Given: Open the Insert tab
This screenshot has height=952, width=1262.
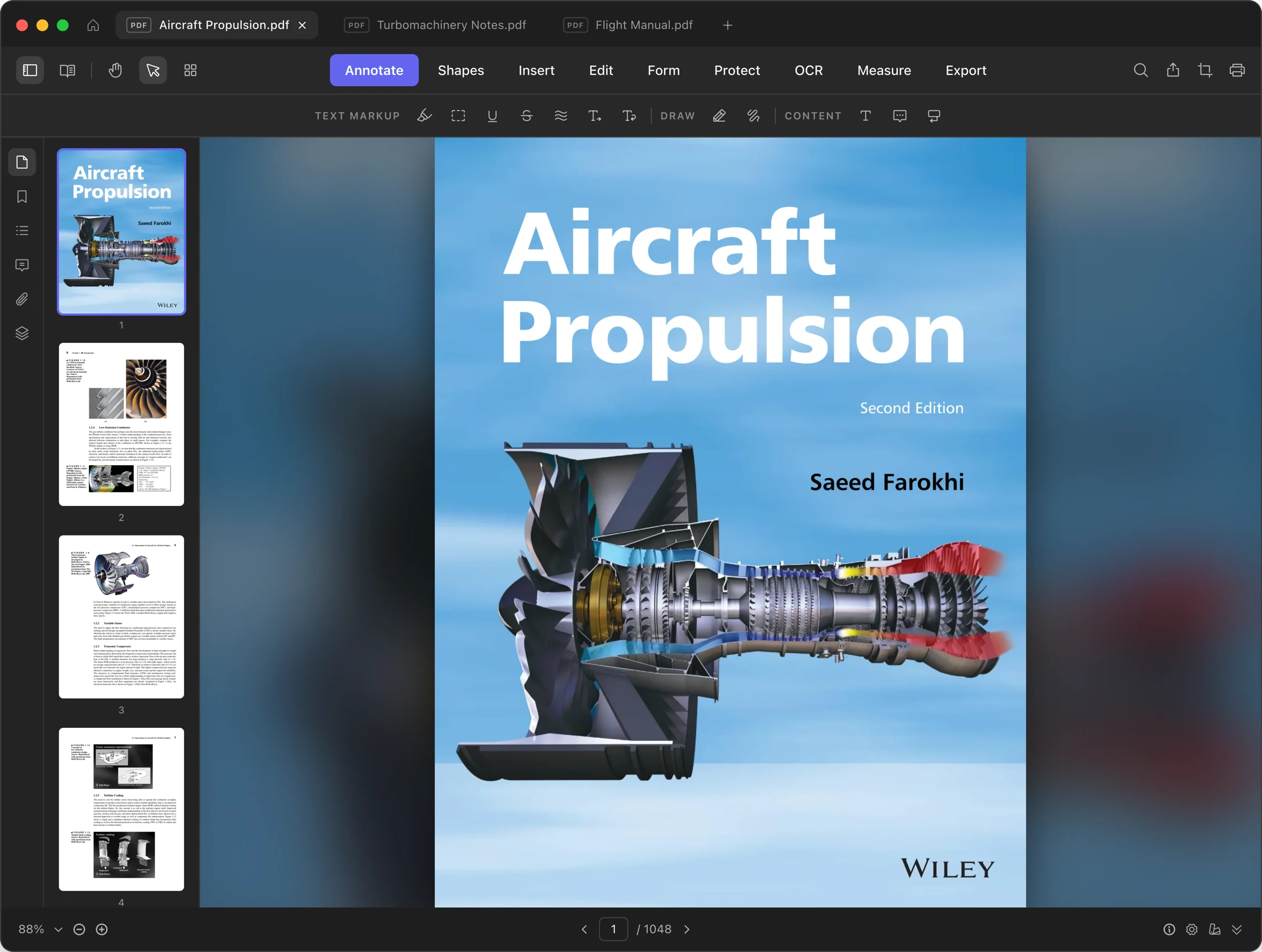Looking at the screenshot, I should coord(536,70).
